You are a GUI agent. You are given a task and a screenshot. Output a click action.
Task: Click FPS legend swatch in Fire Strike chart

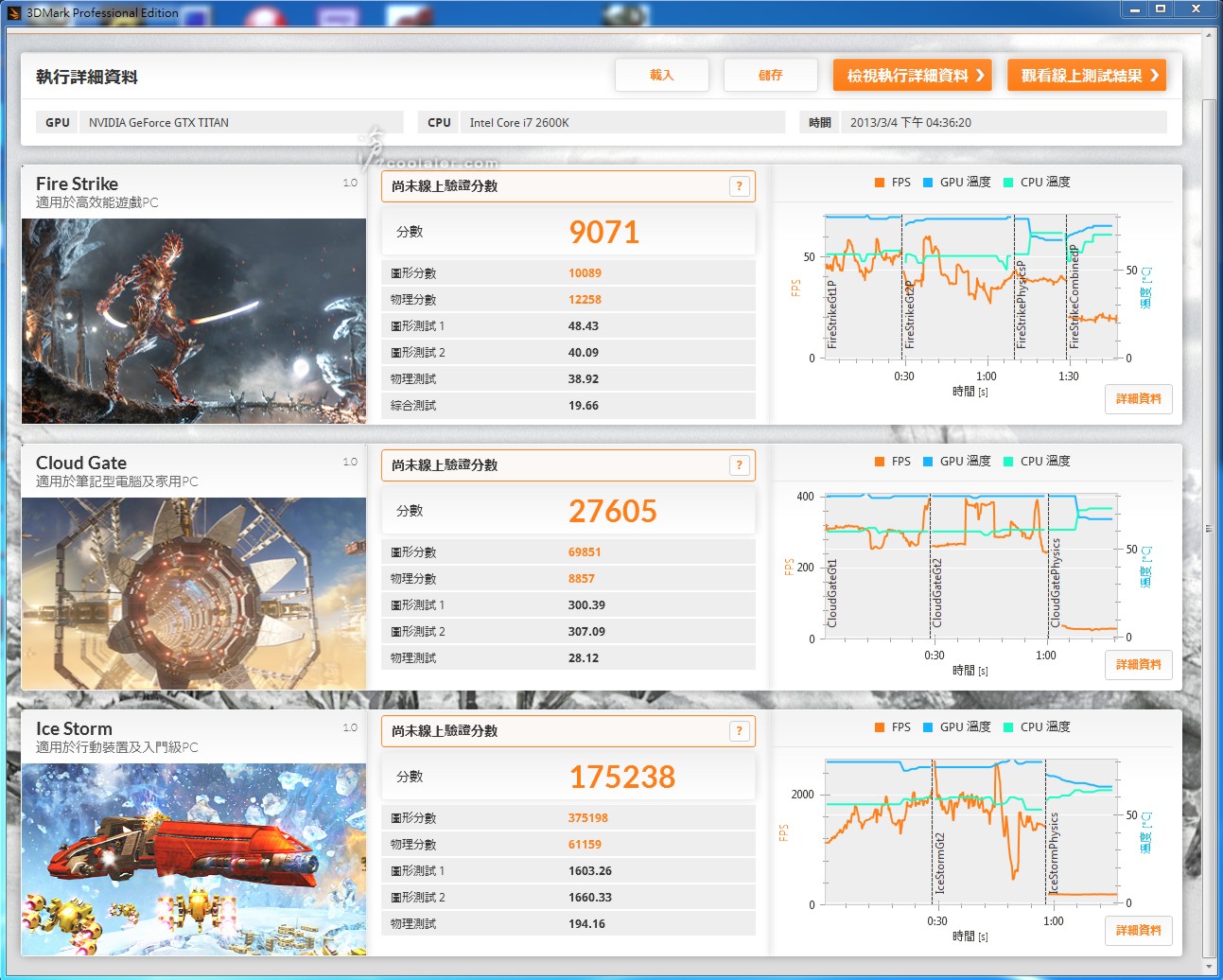880,183
